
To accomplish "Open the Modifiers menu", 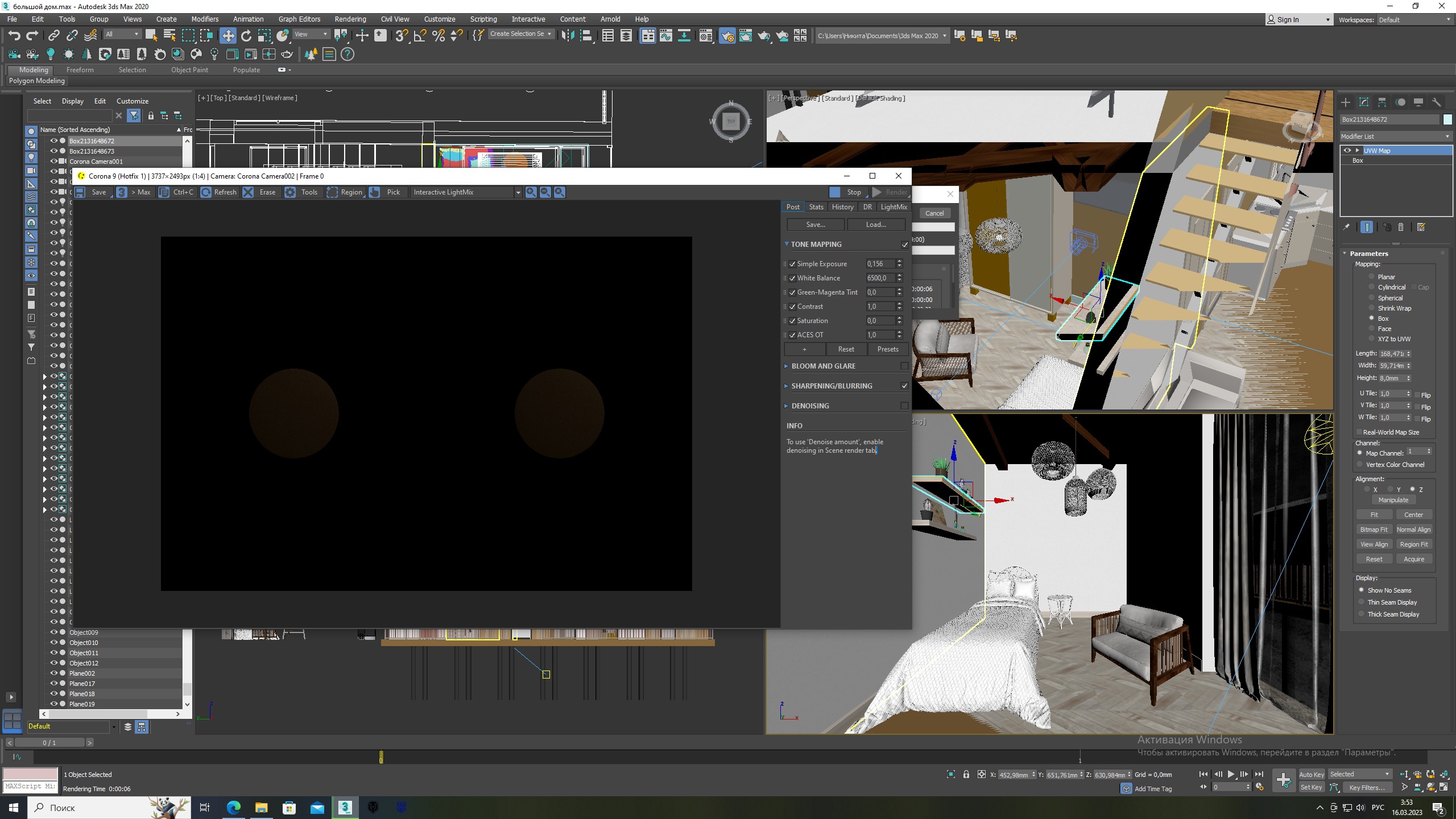I will (205, 19).
